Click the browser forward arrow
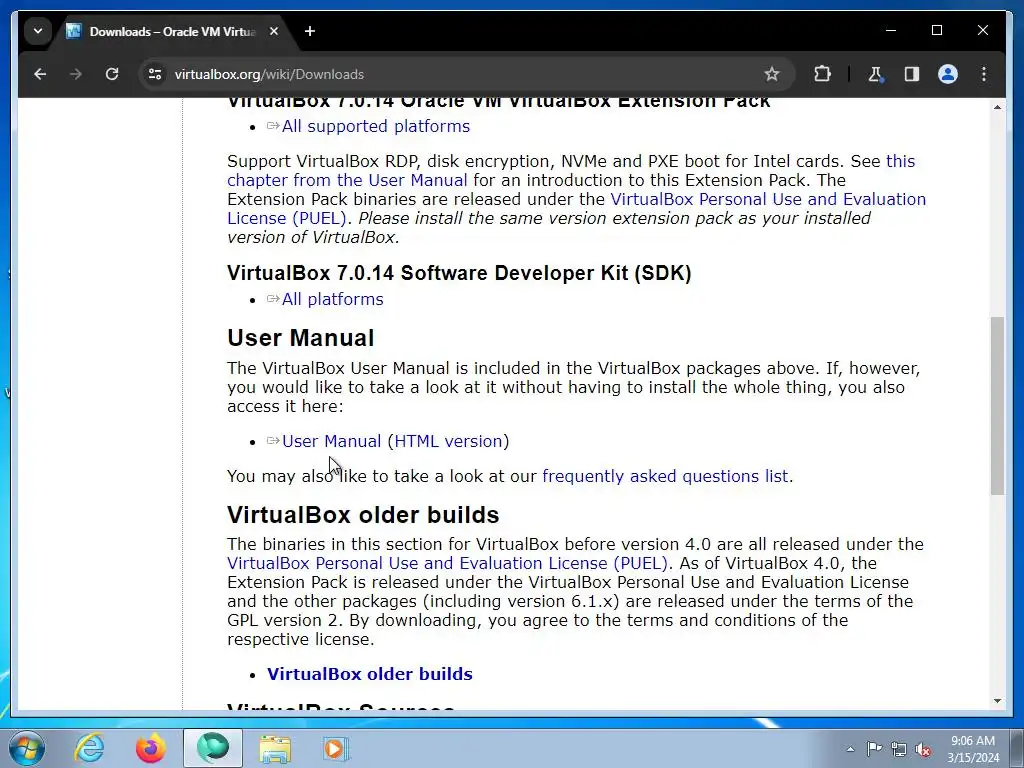 point(76,74)
